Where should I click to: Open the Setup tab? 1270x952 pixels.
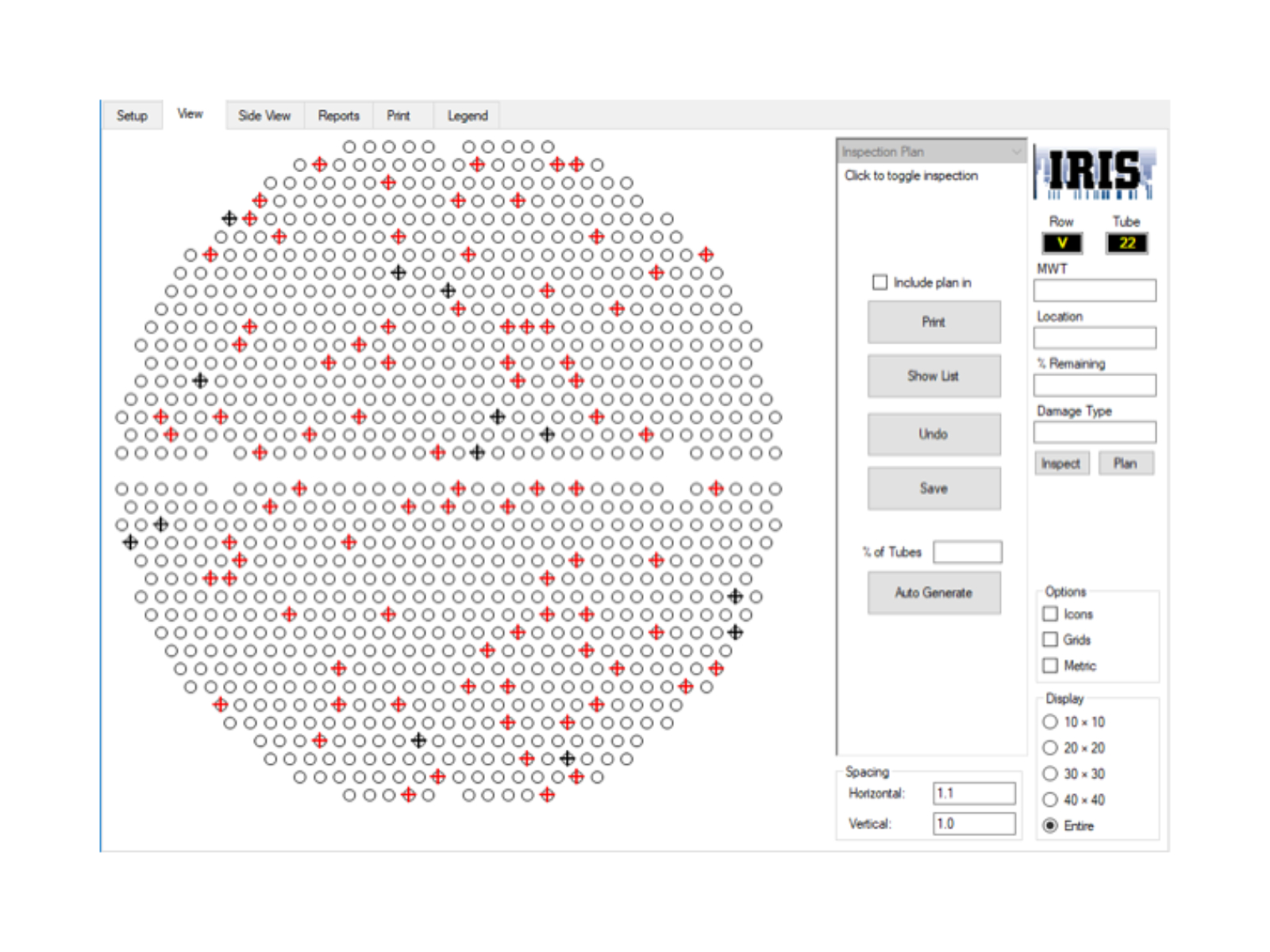pos(133,116)
